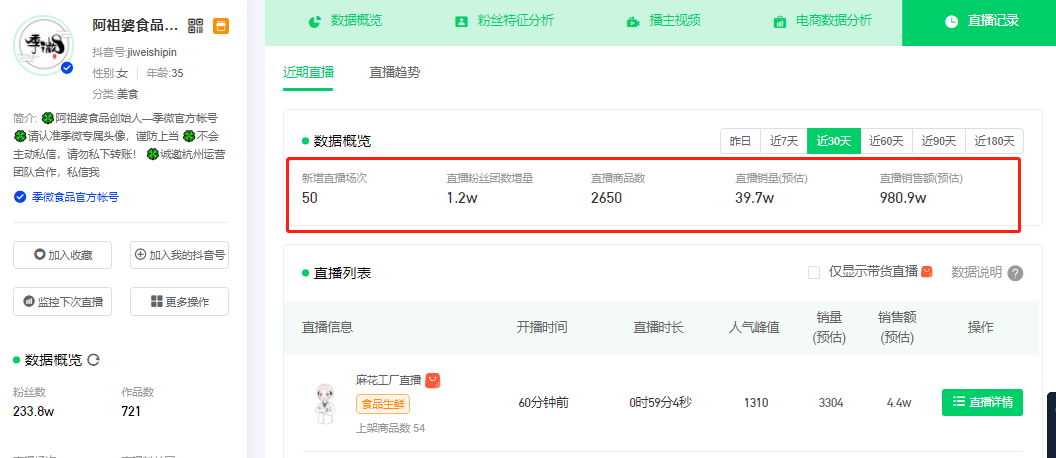Click the QR code icon beside account name
Viewport: 1056px width, 458px height.
[195, 26]
